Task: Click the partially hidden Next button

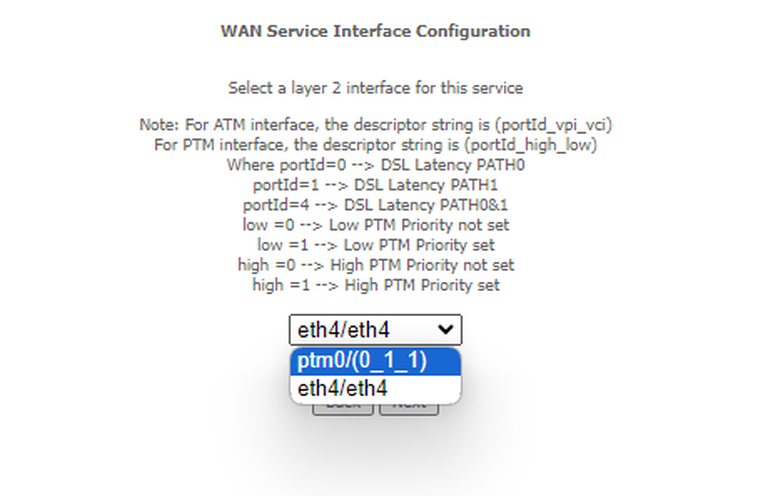Action: 409,409
